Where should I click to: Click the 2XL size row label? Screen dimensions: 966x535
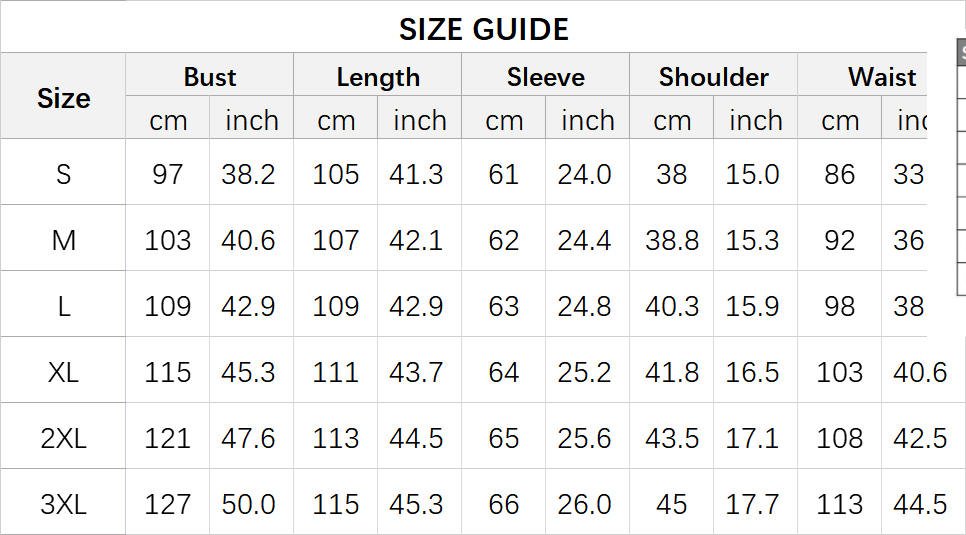click(63, 438)
